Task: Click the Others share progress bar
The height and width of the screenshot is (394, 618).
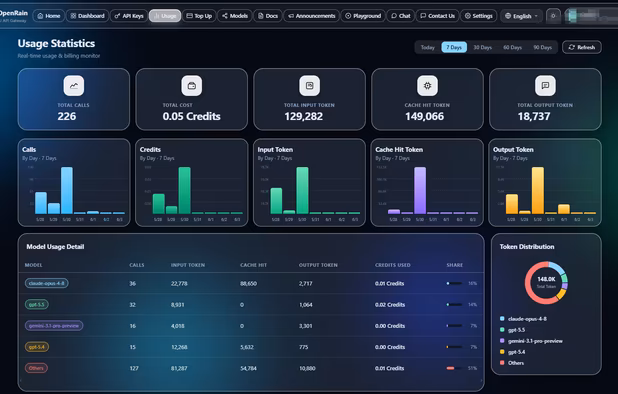Action: pyautogui.click(x=454, y=368)
